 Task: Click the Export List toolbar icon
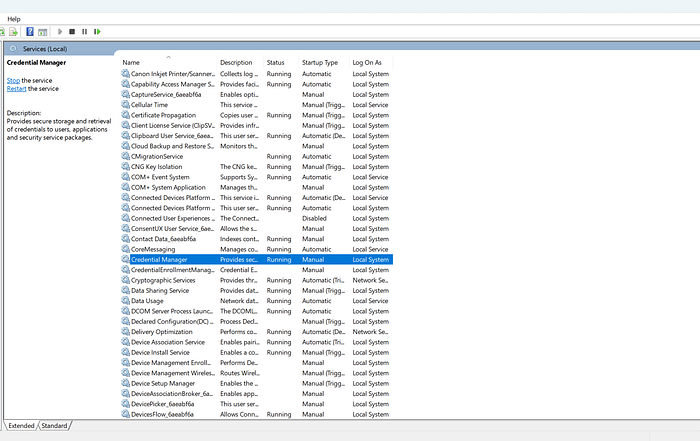coord(14,32)
